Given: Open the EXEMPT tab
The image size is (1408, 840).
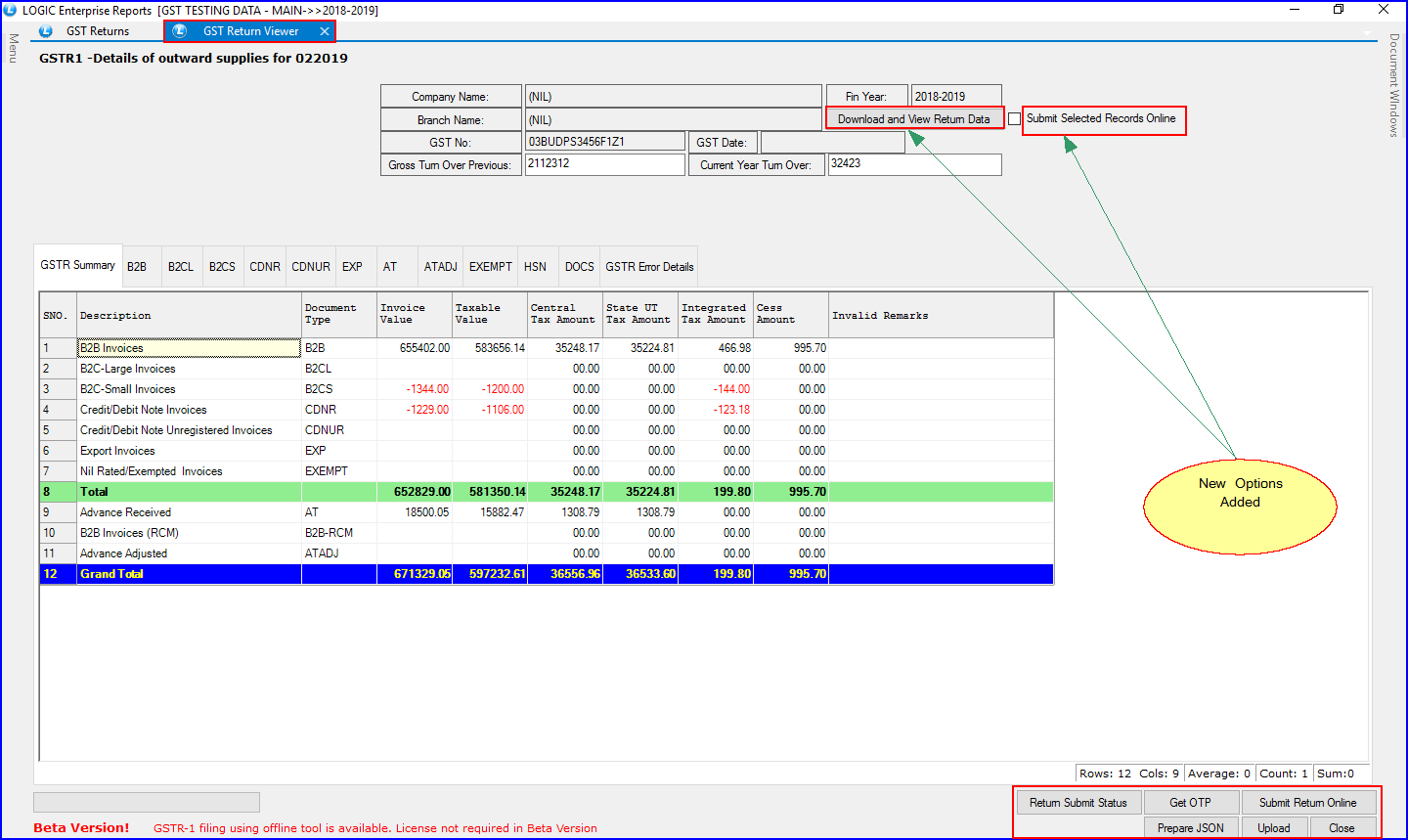Looking at the screenshot, I should coord(490,267).
